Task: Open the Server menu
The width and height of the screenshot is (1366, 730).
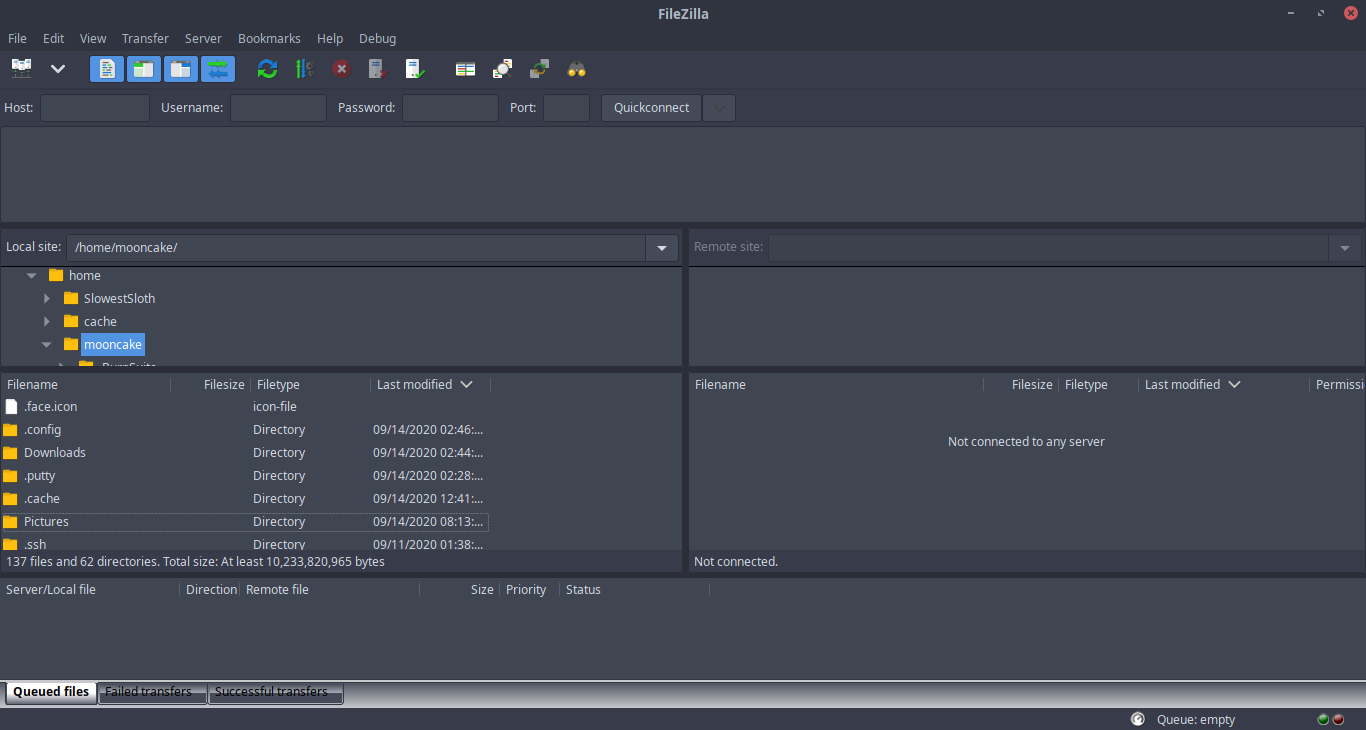Action: (x=203, y=38)
